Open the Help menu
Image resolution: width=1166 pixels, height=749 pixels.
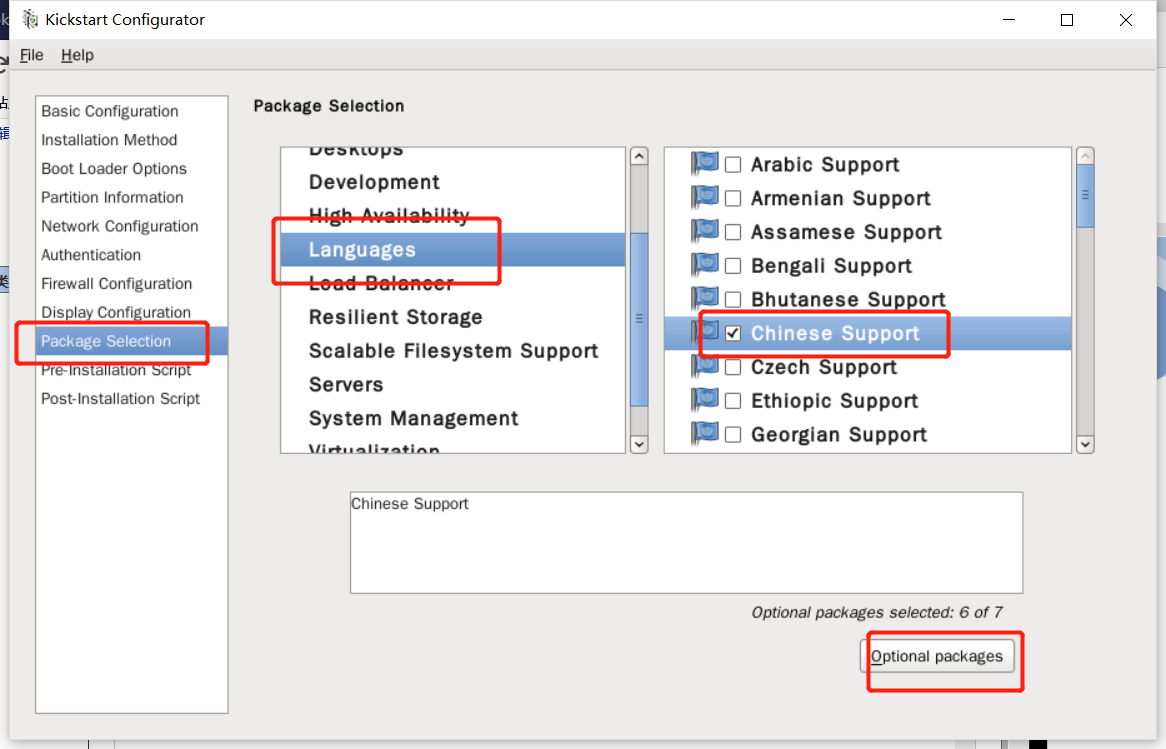[77, 55]
